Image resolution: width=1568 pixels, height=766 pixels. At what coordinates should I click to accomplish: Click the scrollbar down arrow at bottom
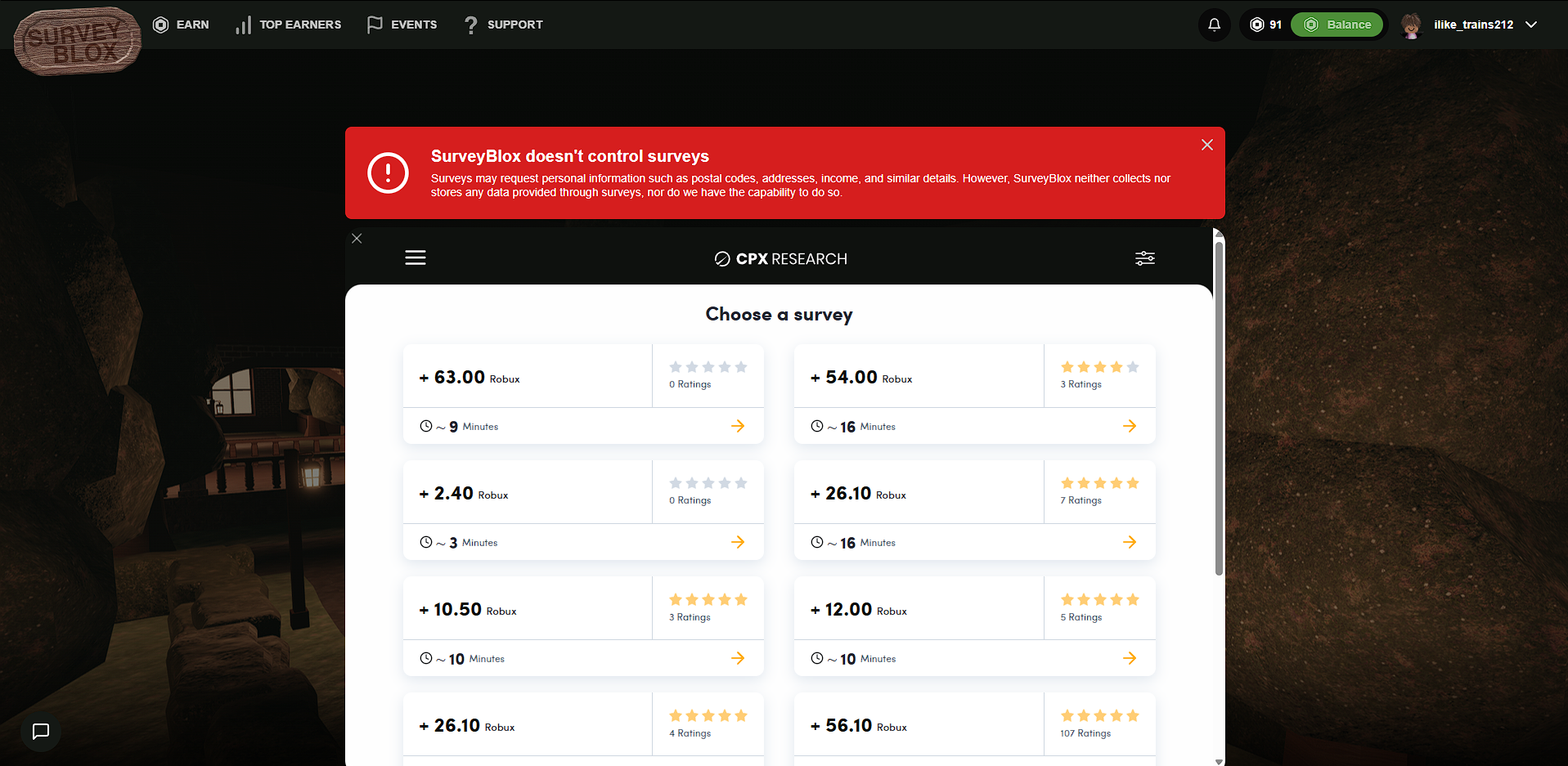(1219, 761)
